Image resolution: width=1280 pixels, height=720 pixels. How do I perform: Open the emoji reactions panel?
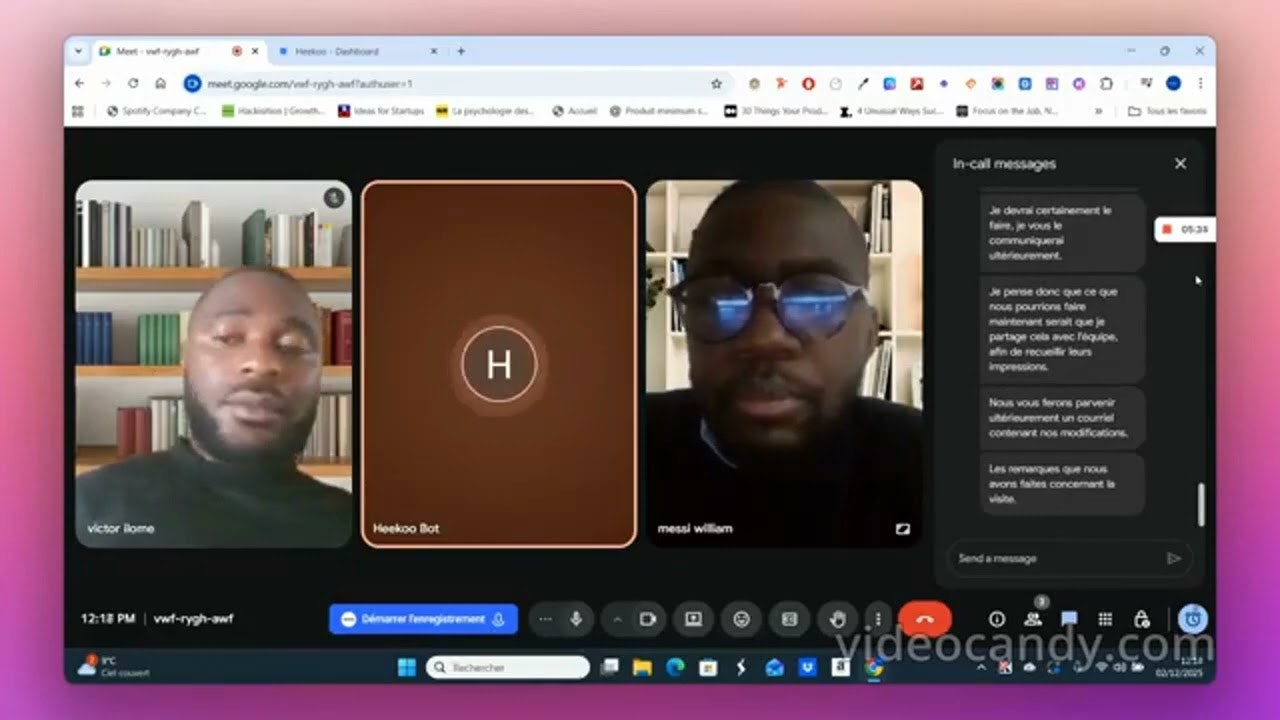[x=742, y=619]
